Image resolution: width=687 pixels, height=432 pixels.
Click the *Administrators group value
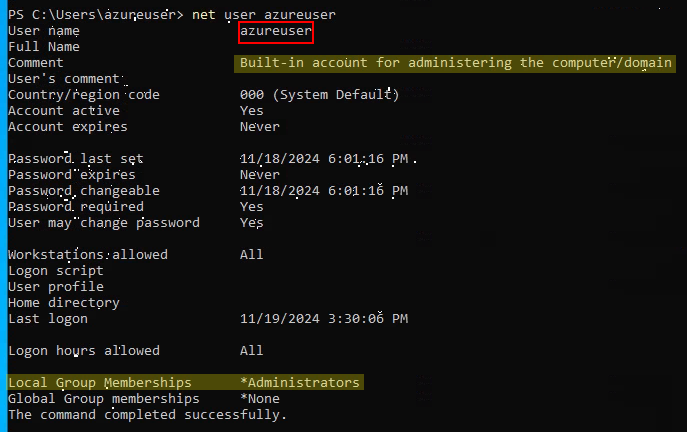coord(300,382)
